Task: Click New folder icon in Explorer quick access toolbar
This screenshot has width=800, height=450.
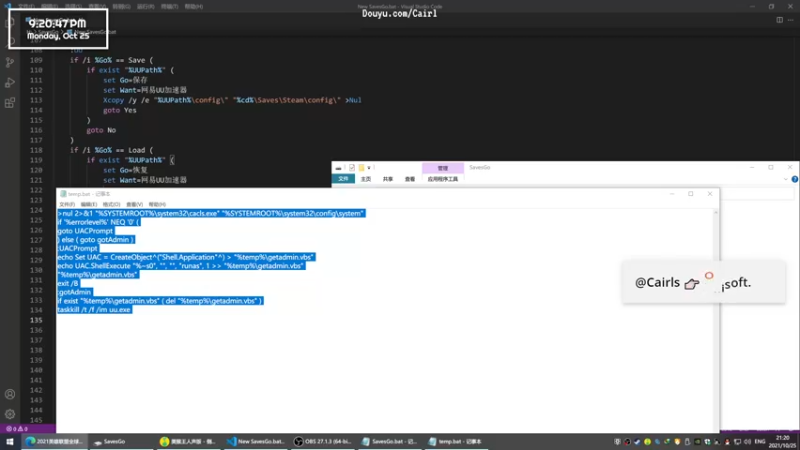Action: click(361, 167)
